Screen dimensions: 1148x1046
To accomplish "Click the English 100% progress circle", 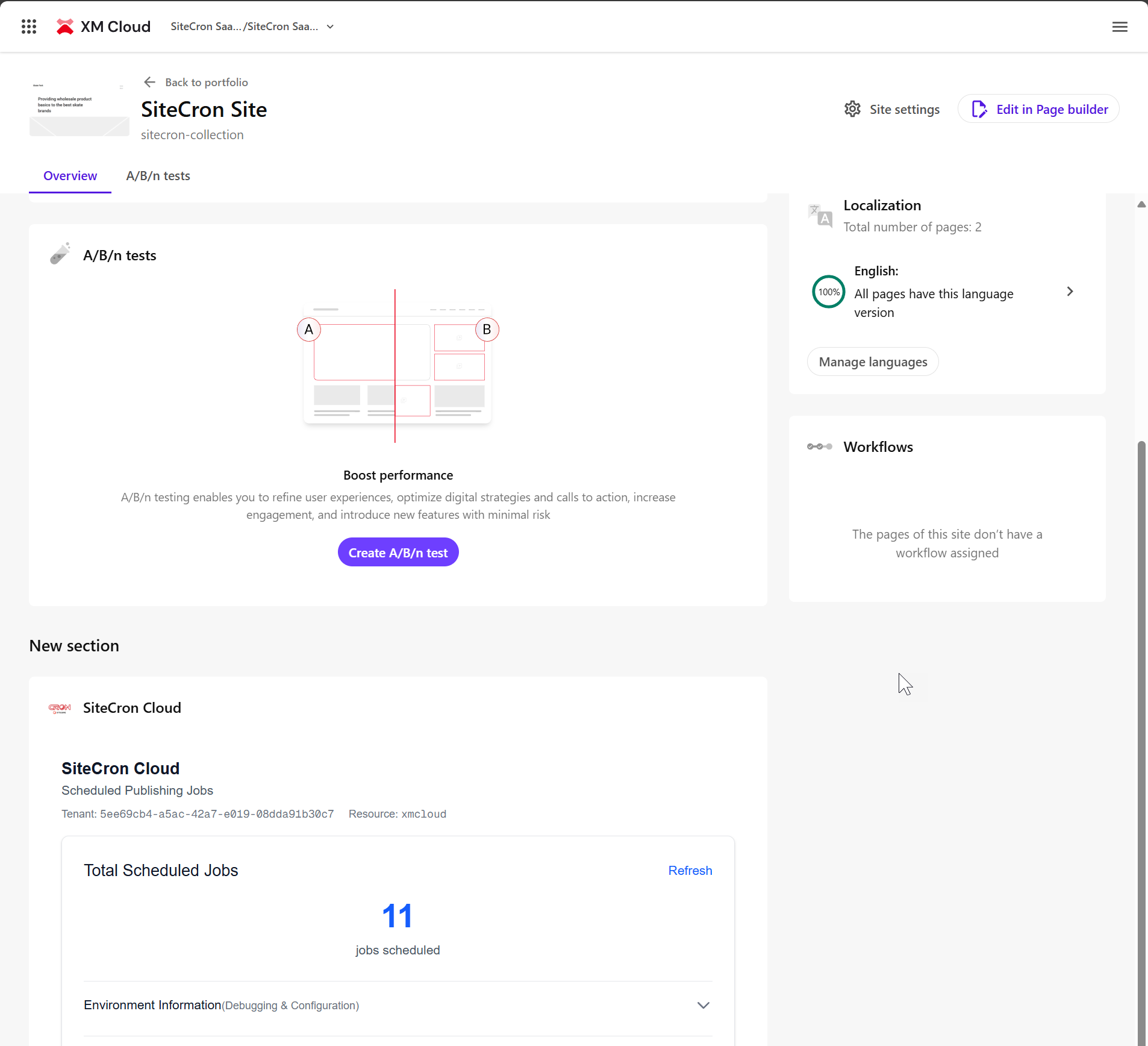I will [829, 292].
